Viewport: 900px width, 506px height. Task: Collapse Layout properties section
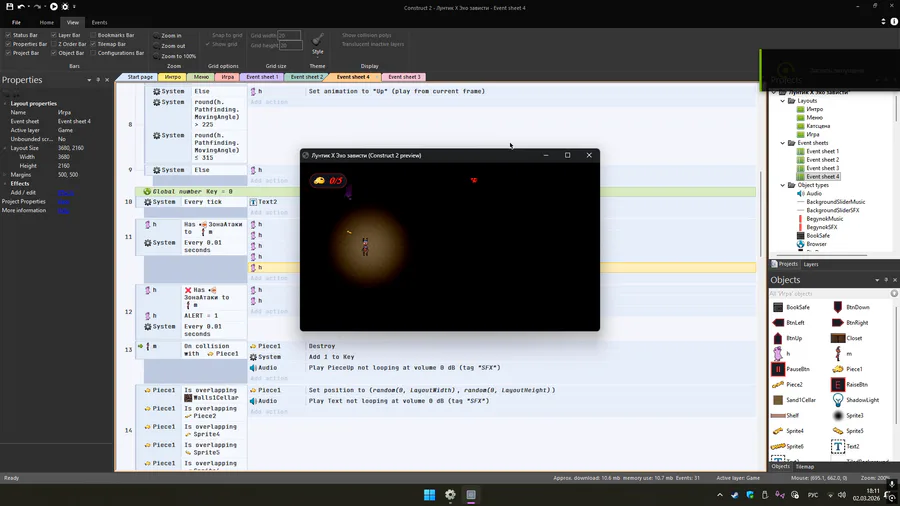click(x=5, y=104)
